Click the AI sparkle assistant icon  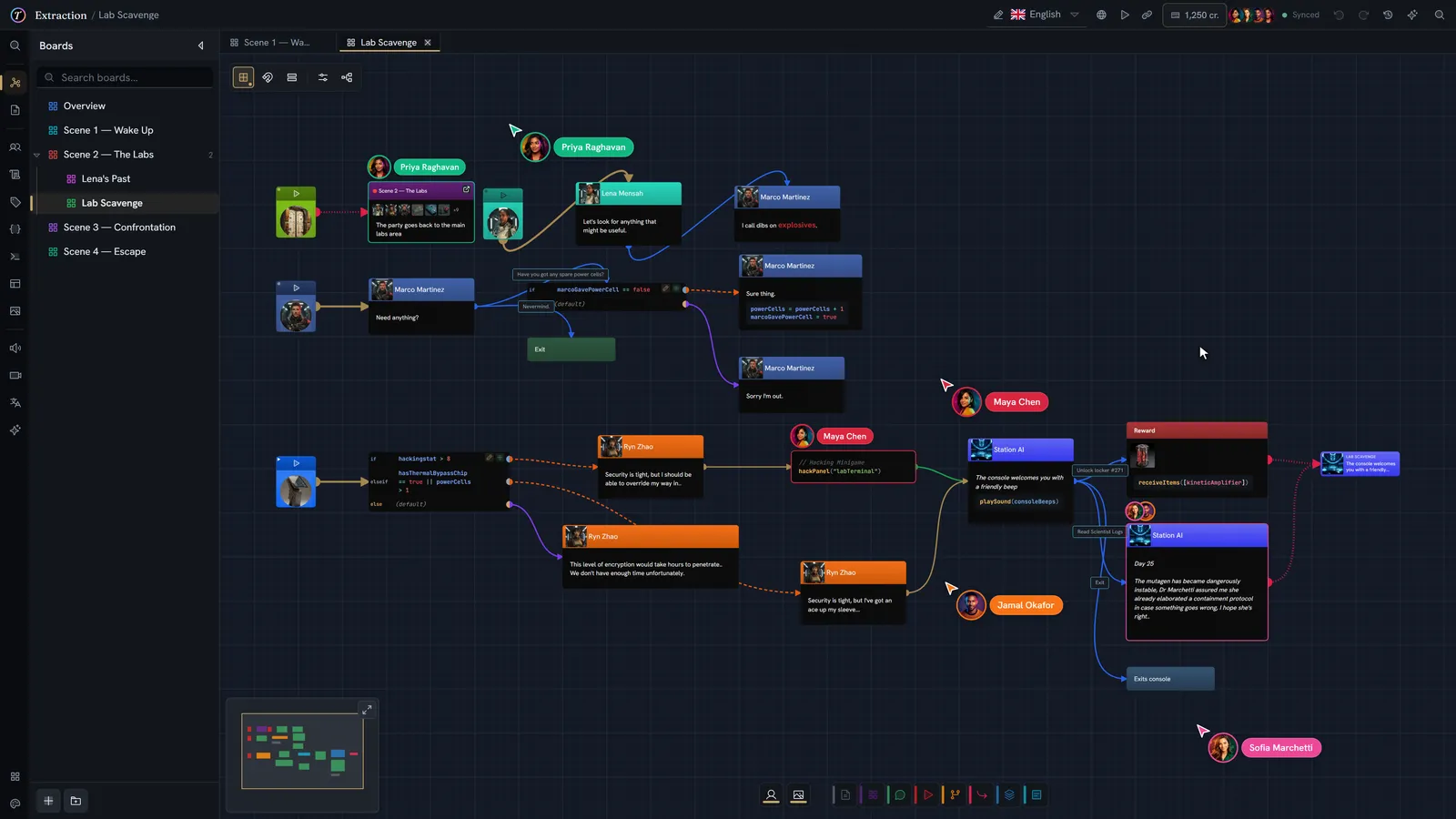click(x=1412, y=15)
